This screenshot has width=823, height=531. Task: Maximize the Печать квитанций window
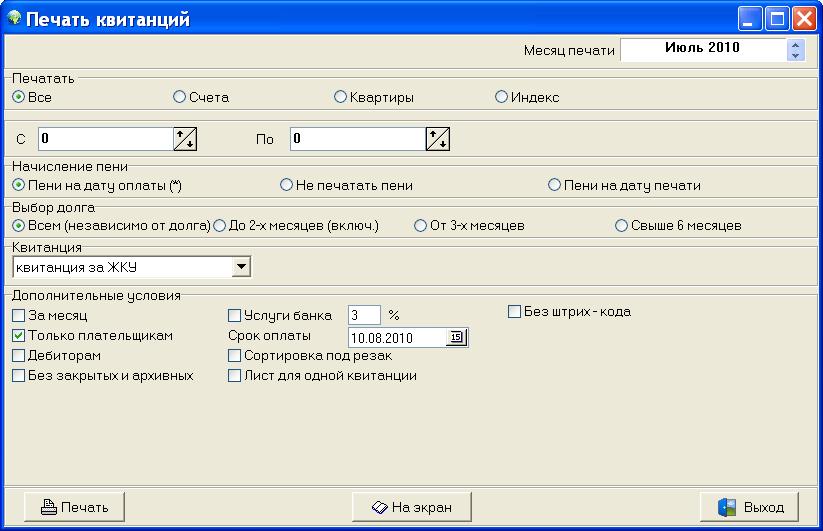pyautogui.click(x=777, y=19)
